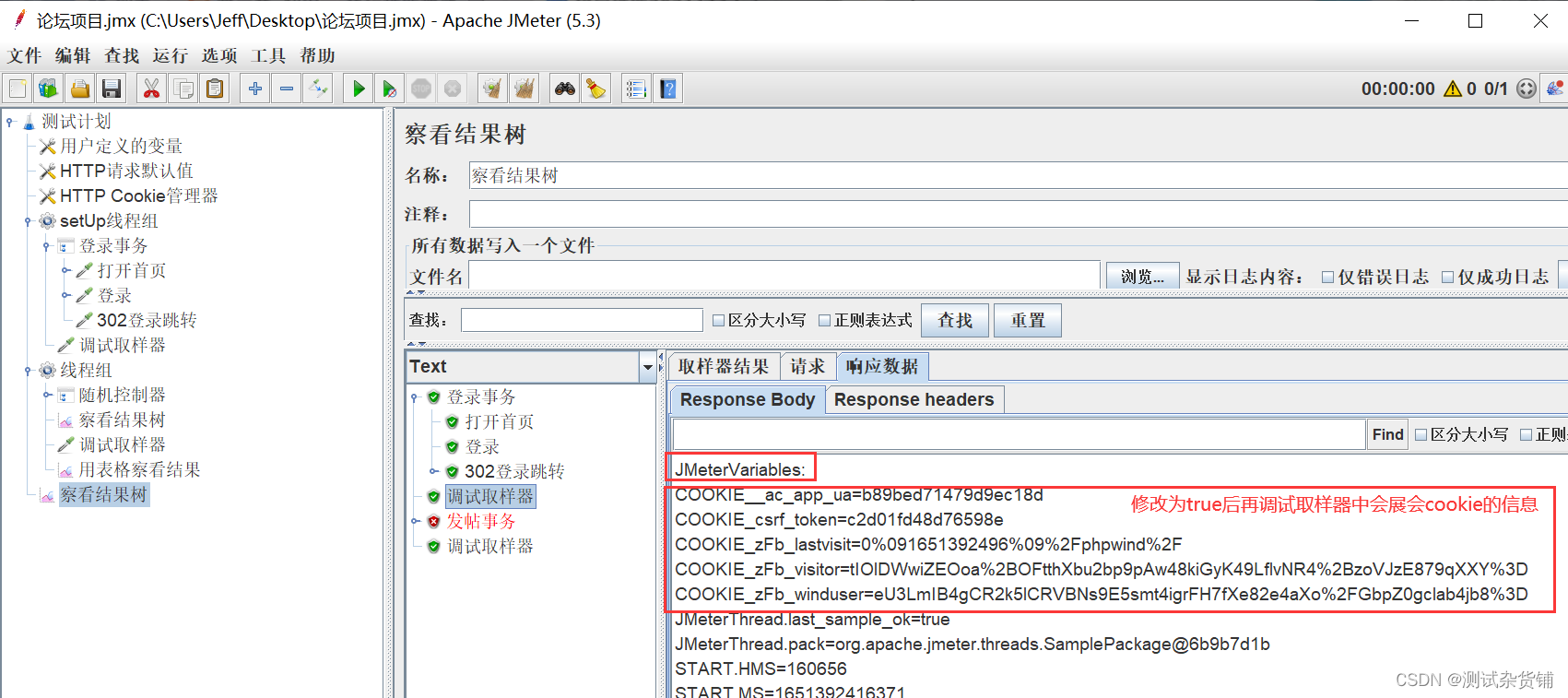Click the warning triangle log icon
The image size is (1568, 698).
[1453, 89]
